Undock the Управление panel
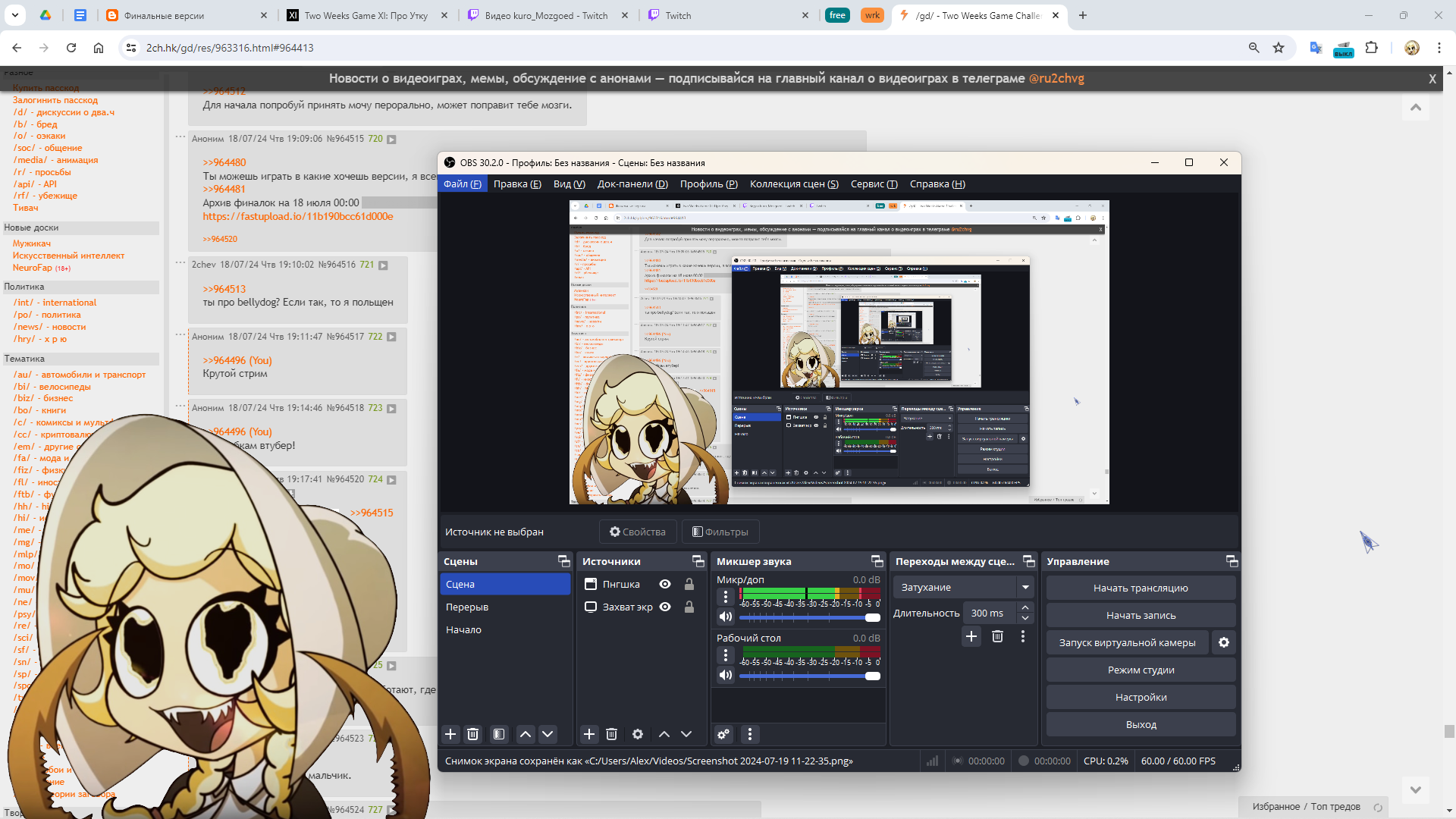The width and height of the screenshot is (1456, 819). pyautogui.click(x=1232, y=561)
